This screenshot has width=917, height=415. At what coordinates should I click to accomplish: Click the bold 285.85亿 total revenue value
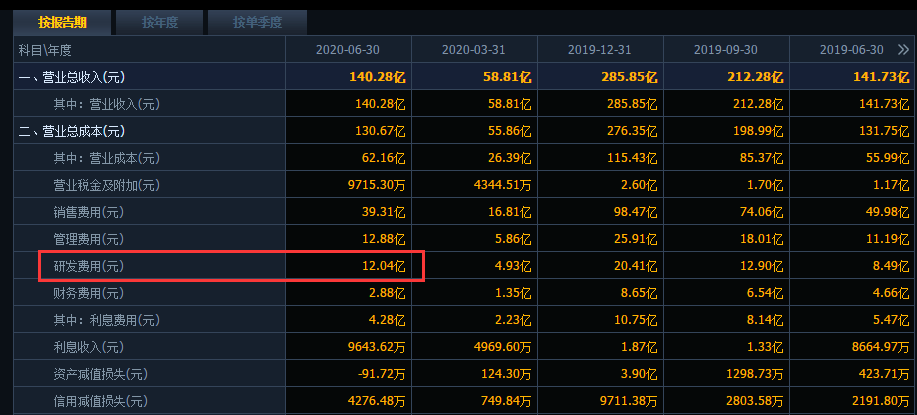(629, 77)
